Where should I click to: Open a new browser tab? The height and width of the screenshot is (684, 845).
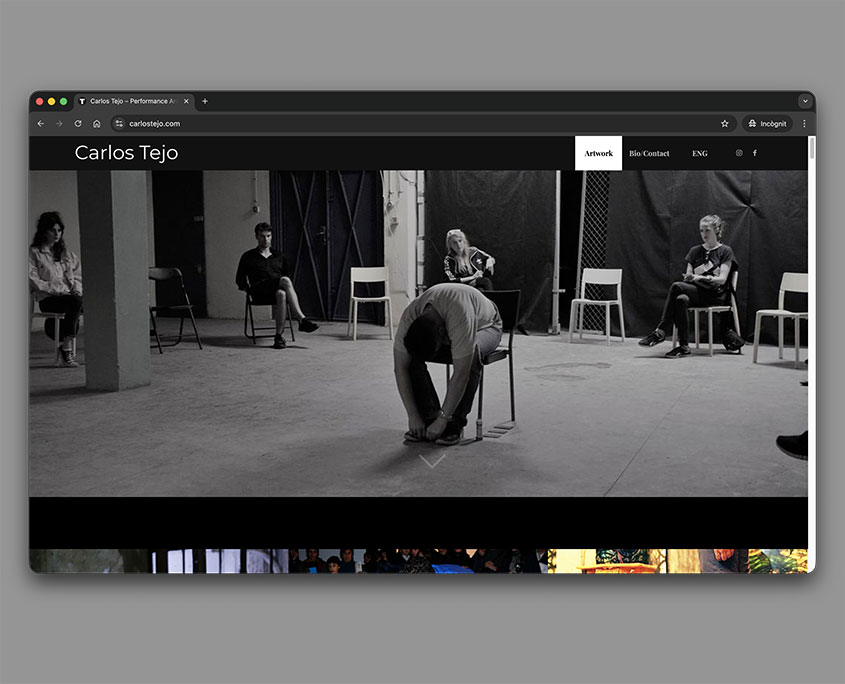[205, 101]
